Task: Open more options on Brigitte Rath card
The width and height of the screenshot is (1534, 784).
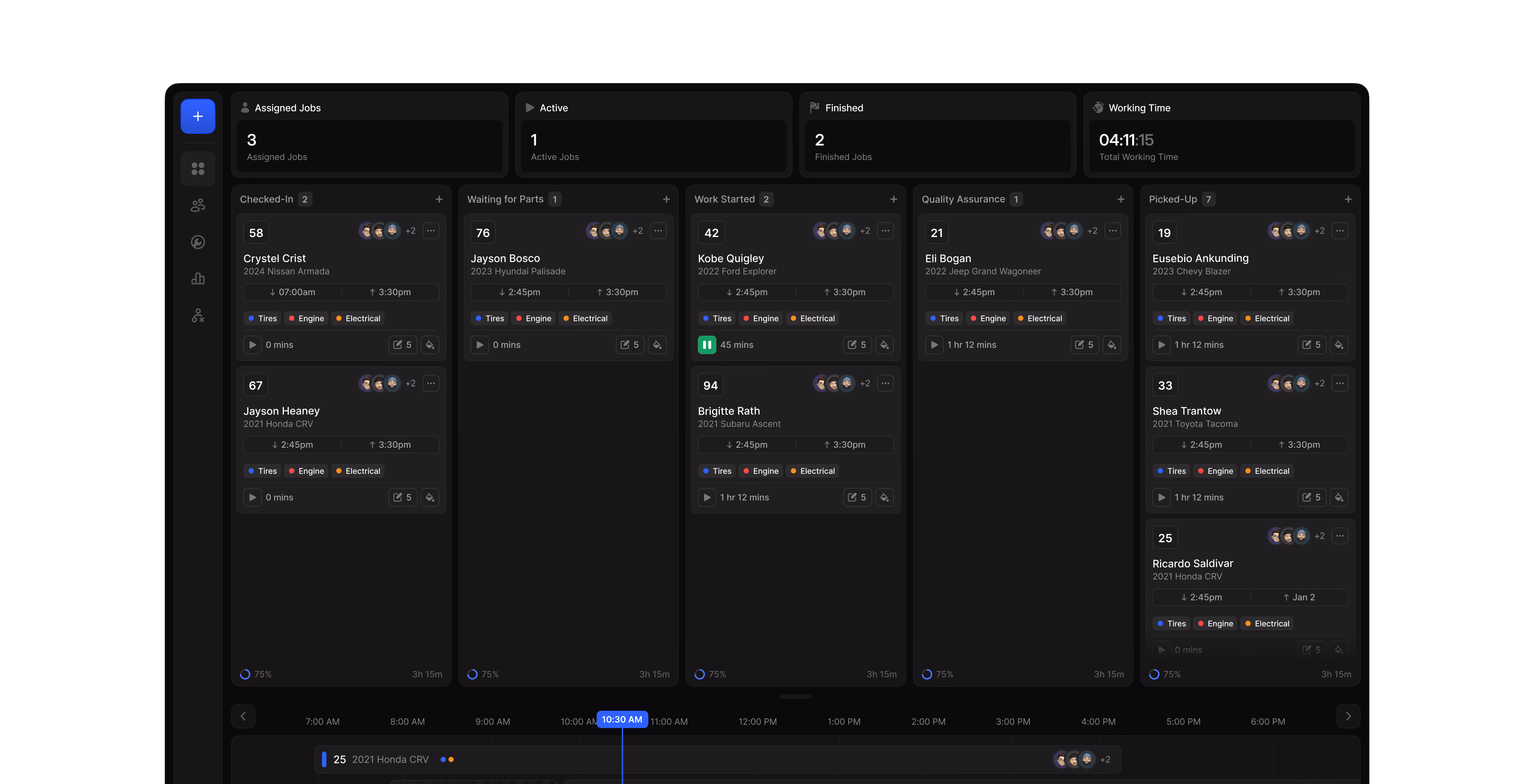Action: click(885, 383)
